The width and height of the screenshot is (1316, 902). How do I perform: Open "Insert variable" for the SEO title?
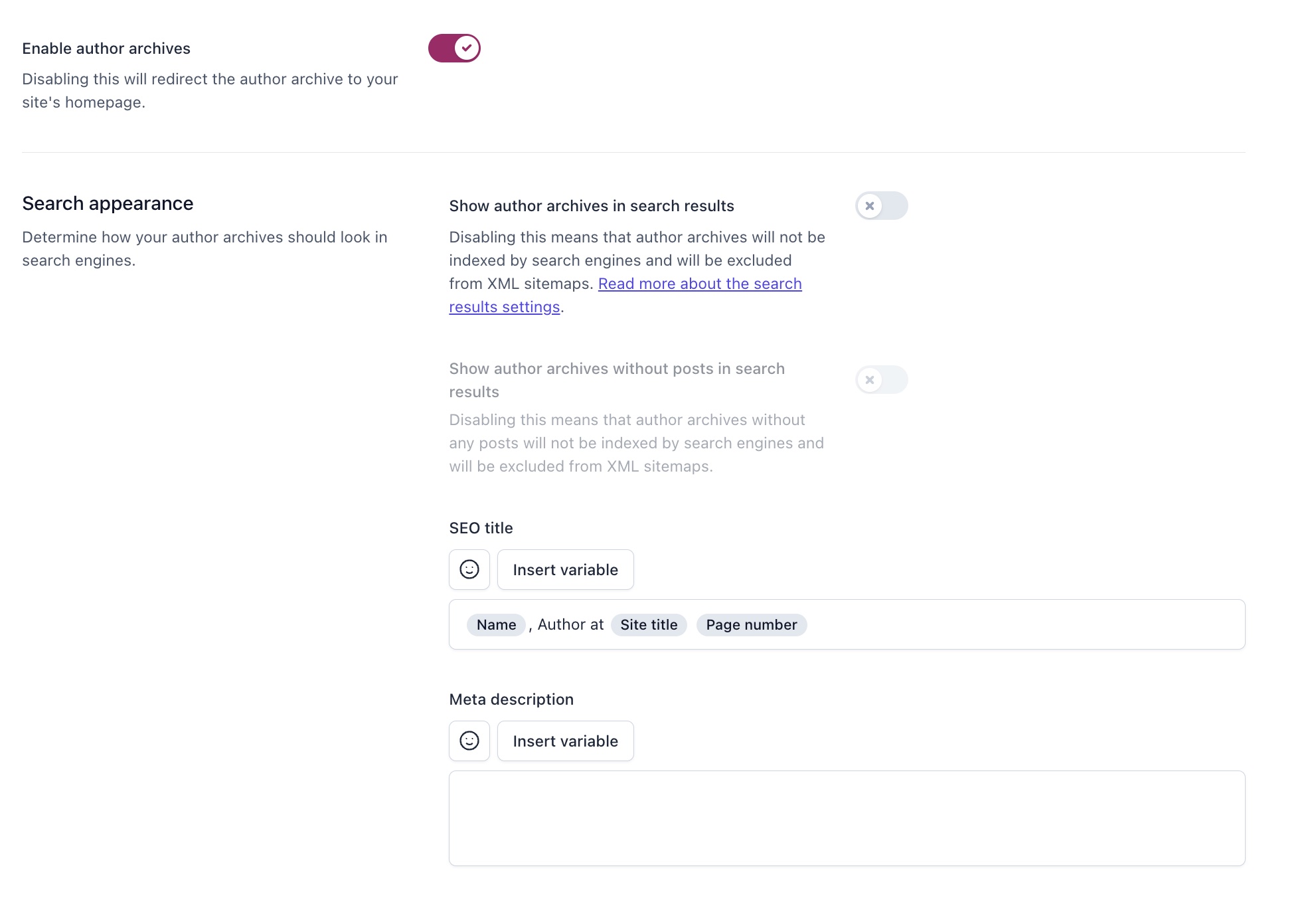pyautogui.click(x=565, y=569)
